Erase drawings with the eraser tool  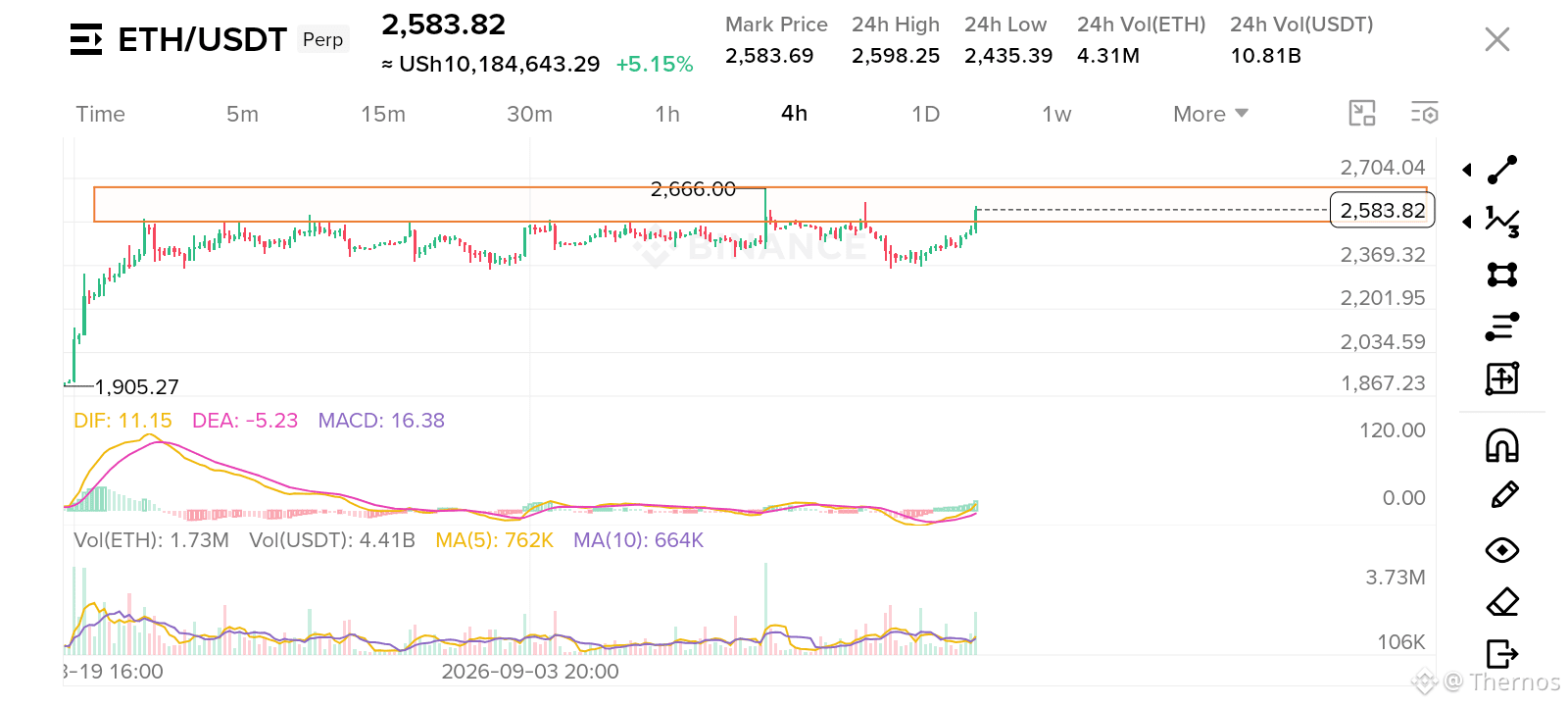(x=1502, y=602)
